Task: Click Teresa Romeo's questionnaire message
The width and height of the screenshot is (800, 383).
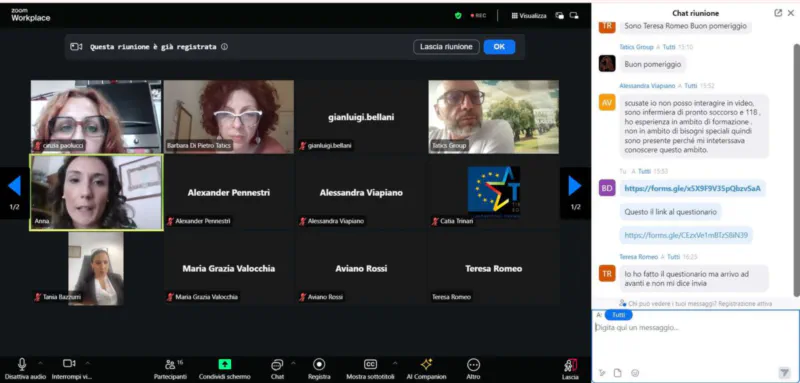Action: pyautogui.click(x=694, y=278)
